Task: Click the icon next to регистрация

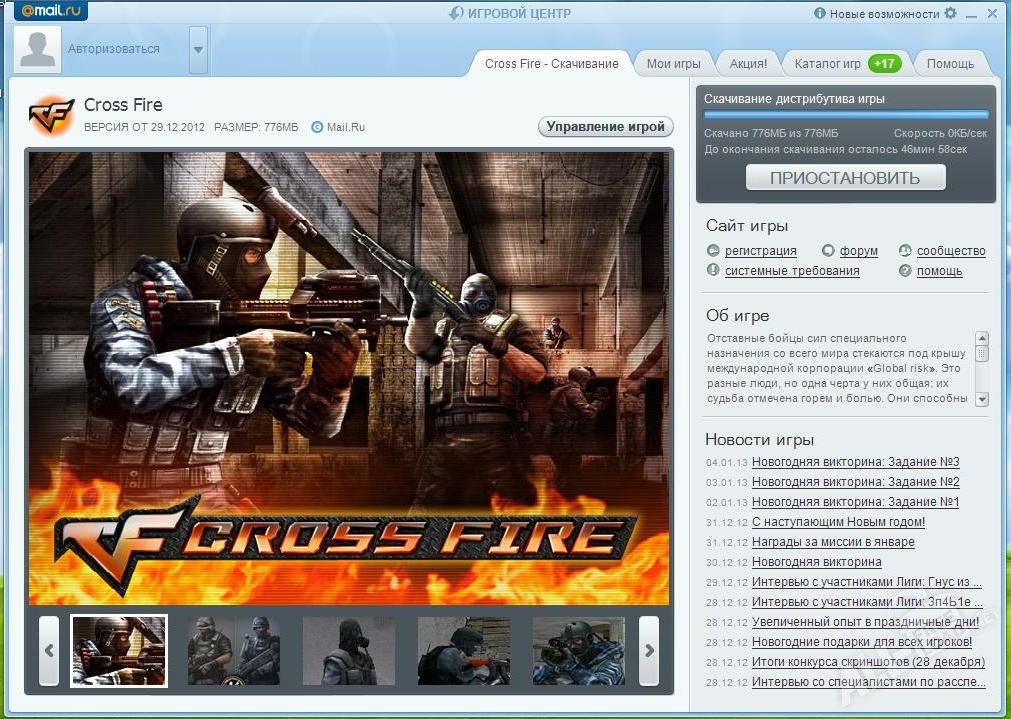Action: [x=713, y=251]
